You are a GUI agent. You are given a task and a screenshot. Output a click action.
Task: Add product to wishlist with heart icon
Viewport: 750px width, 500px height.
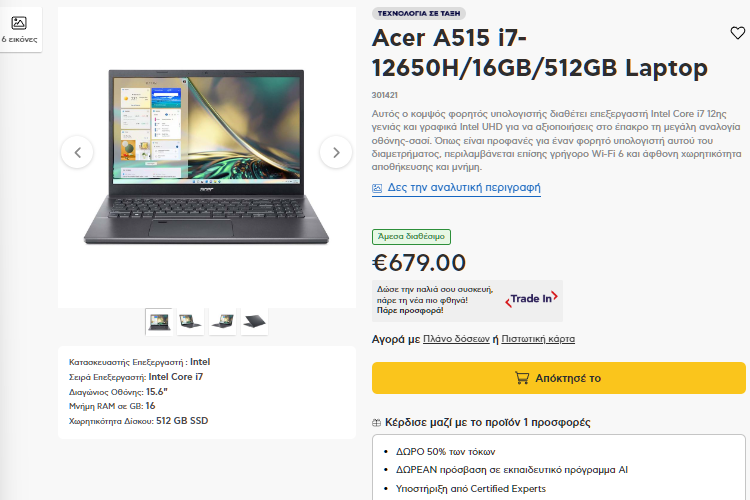(737, 33)
